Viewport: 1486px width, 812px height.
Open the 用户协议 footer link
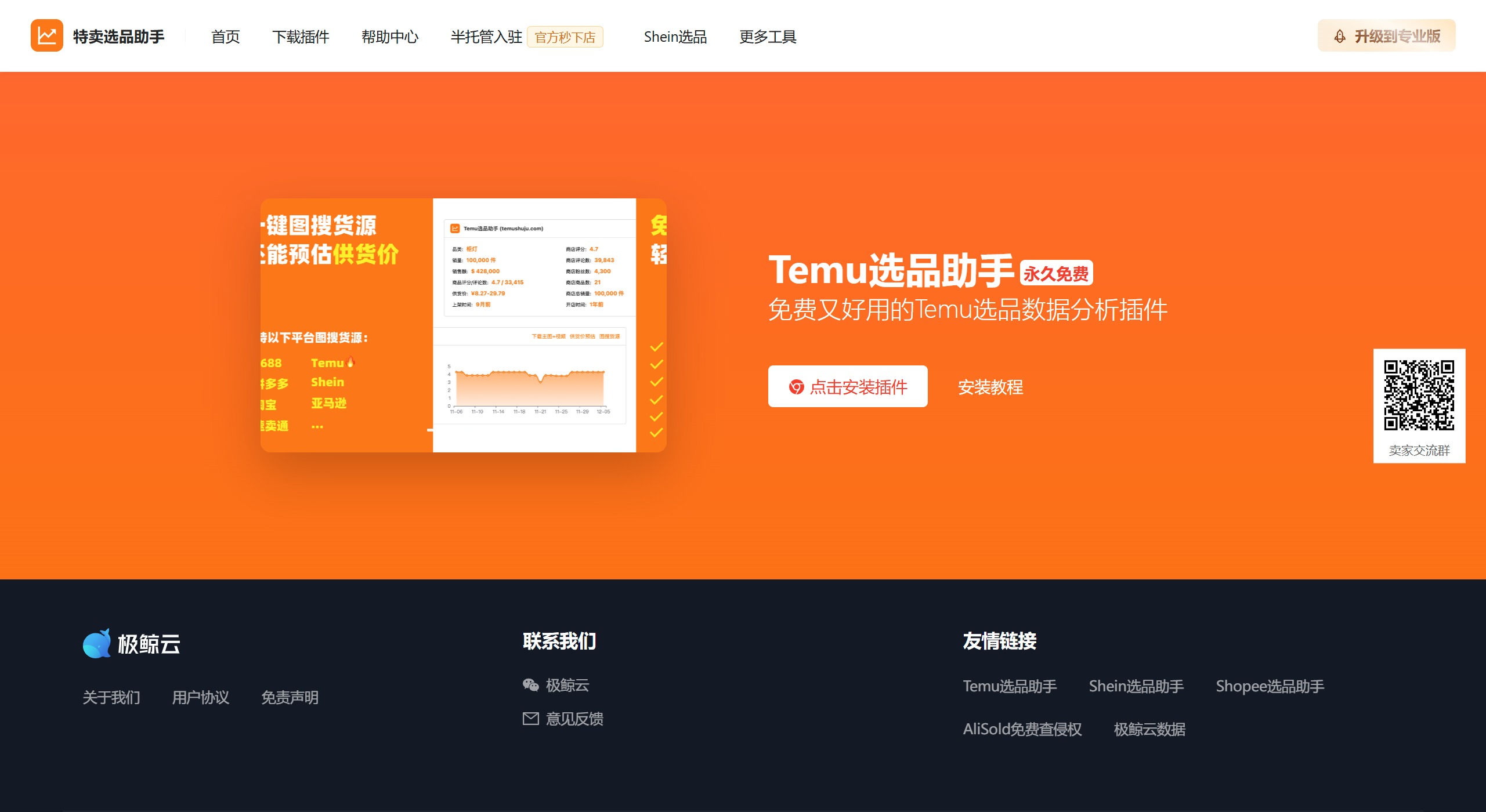[x=200, y=697]
